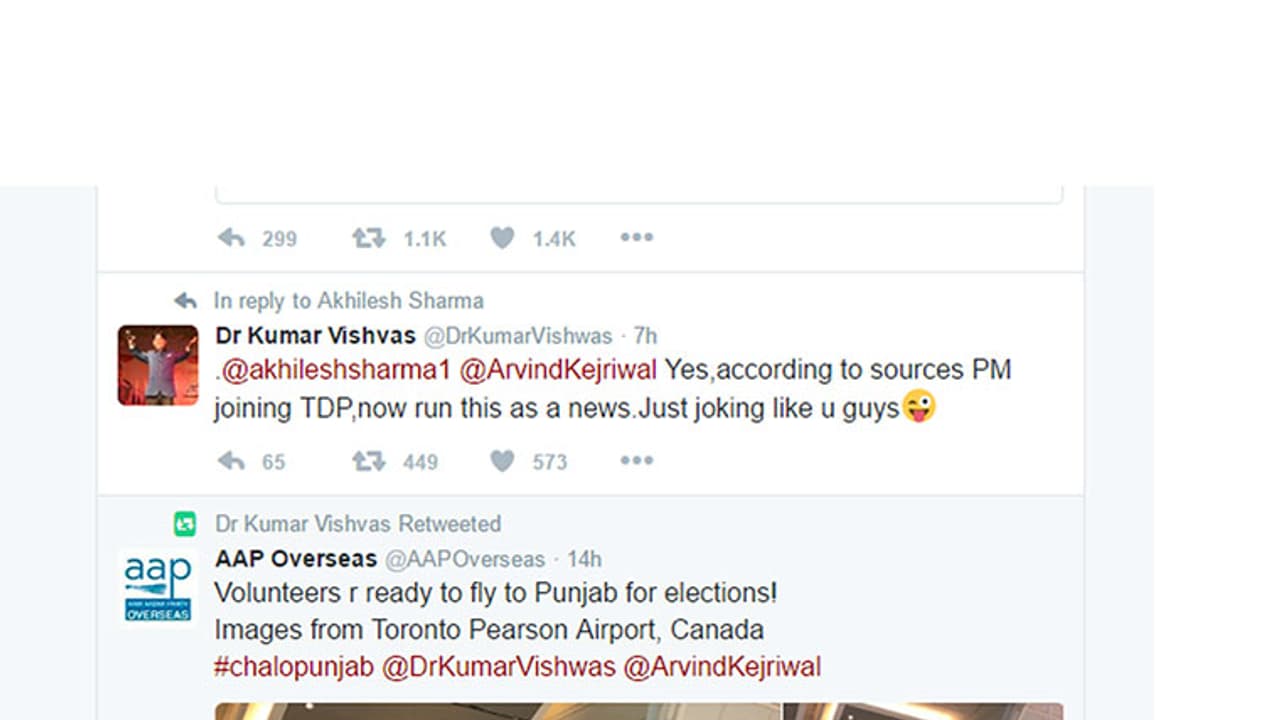This screenshot has height=720, width=1280.
Task: Open the AAP Overseas account name
Action: 296,559
